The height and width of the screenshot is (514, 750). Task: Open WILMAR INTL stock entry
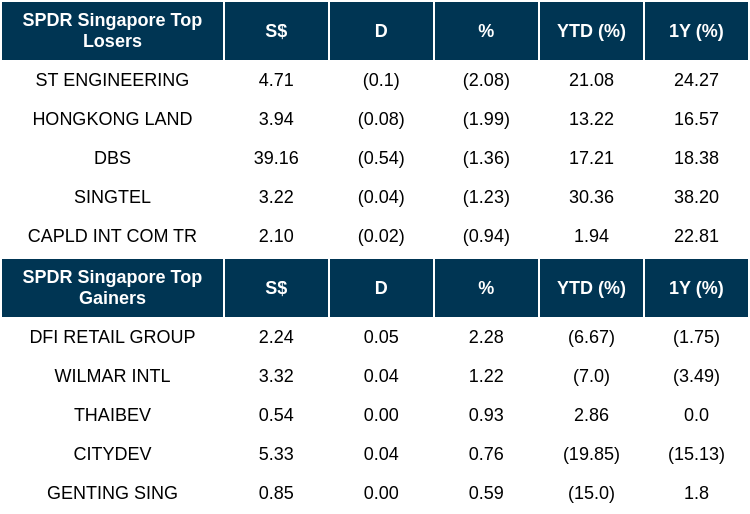[x=112, y=376]
